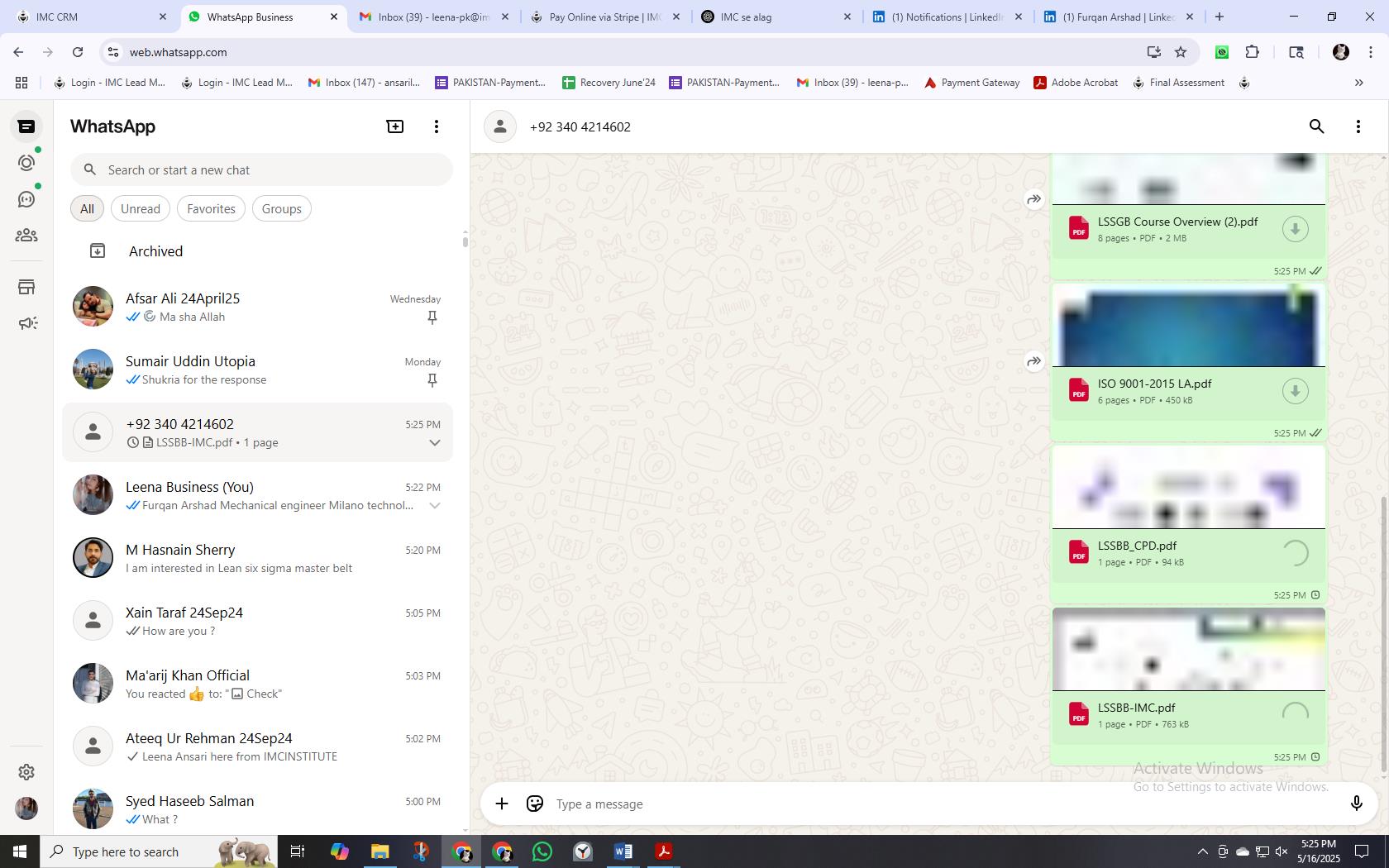The image size is (1389, 868).
Task: Open the Channels icon in sidebar
Action: coord(26,199)
